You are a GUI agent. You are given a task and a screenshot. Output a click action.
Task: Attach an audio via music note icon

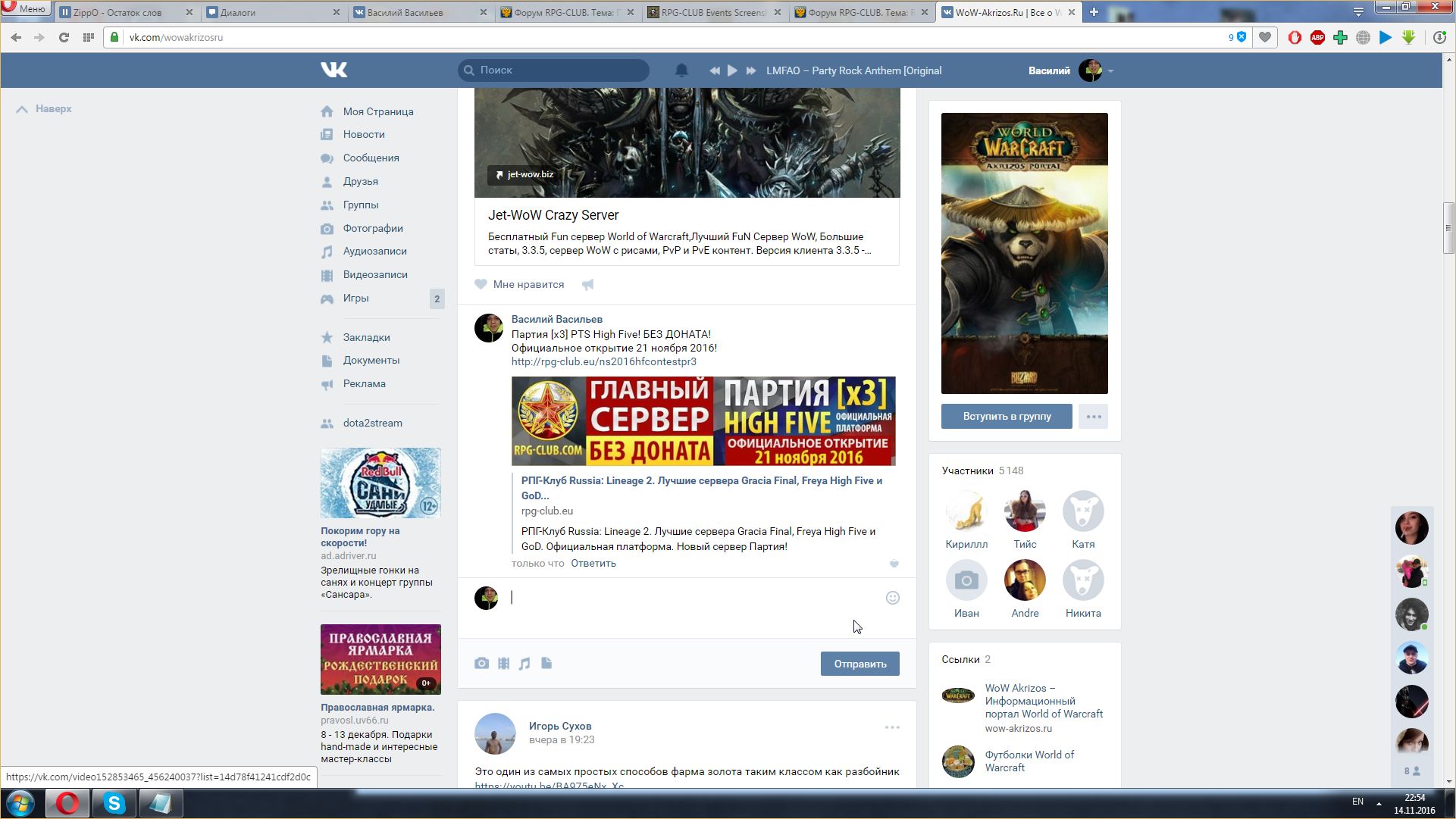pyautogui.click(x=524, y=664)
